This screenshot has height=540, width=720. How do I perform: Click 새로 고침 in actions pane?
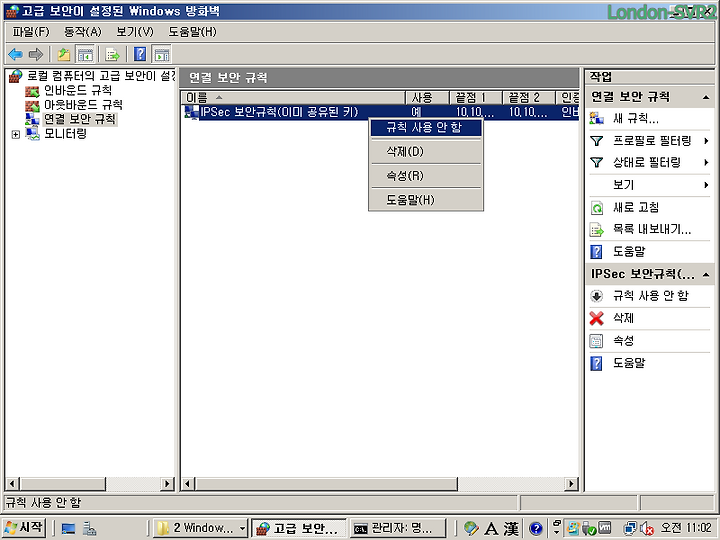click(x=636, y=208)
